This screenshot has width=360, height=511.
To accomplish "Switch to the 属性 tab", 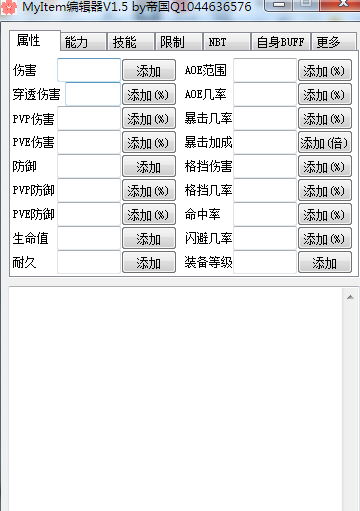I will (x=35, y=41).
